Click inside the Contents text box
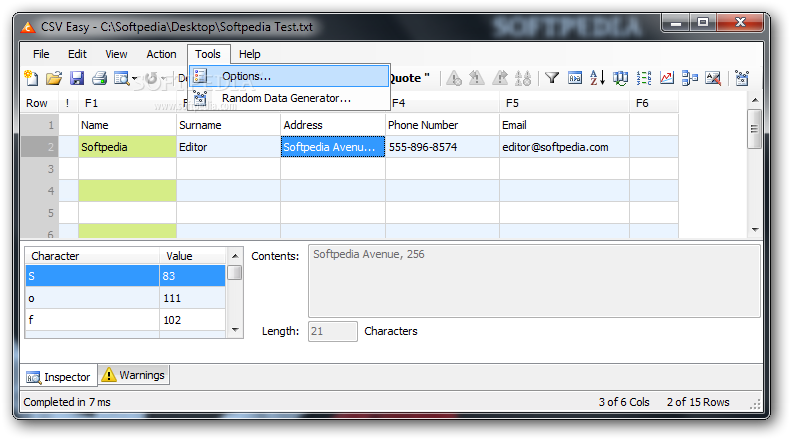 click(534, 281)
